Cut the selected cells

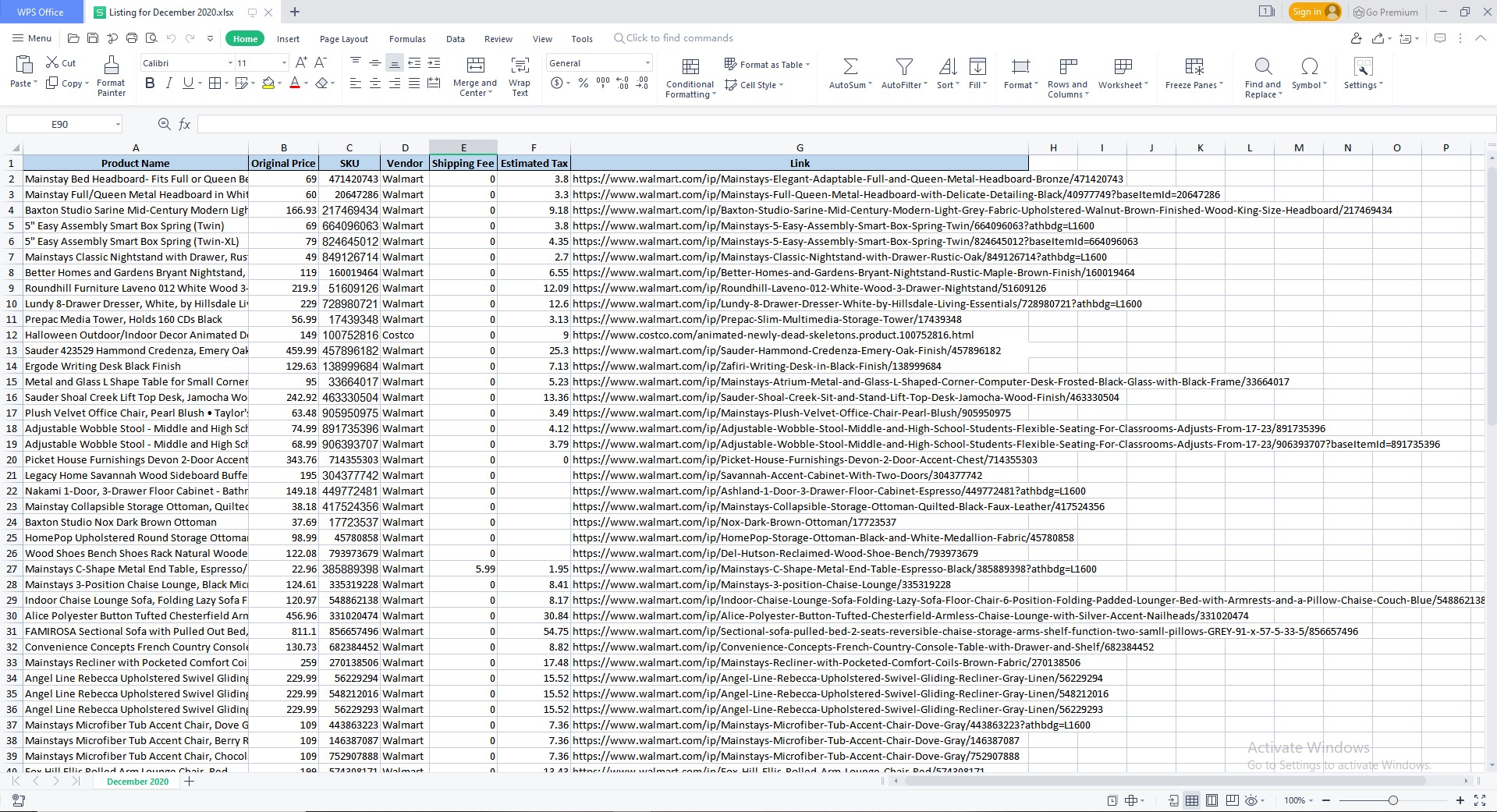61,63
